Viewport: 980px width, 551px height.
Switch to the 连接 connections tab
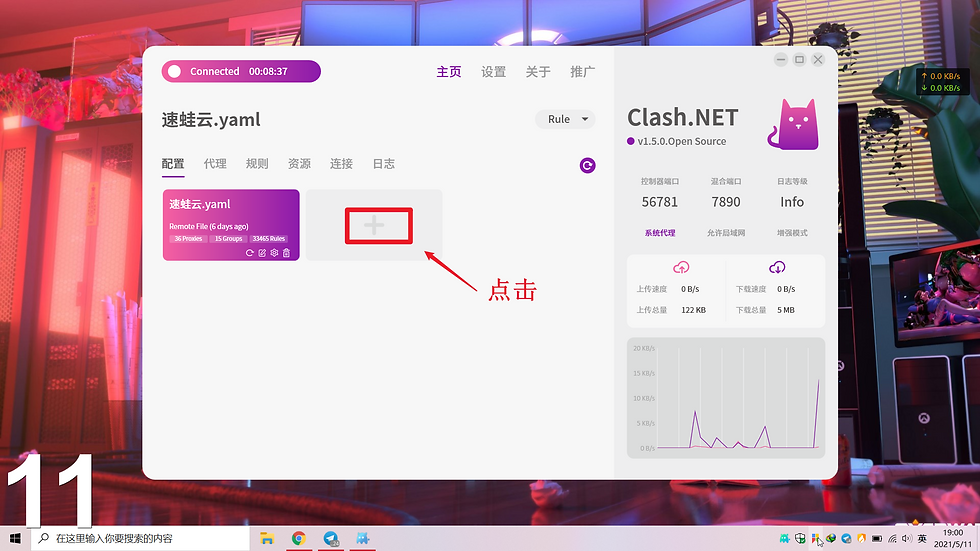(341, 164)
